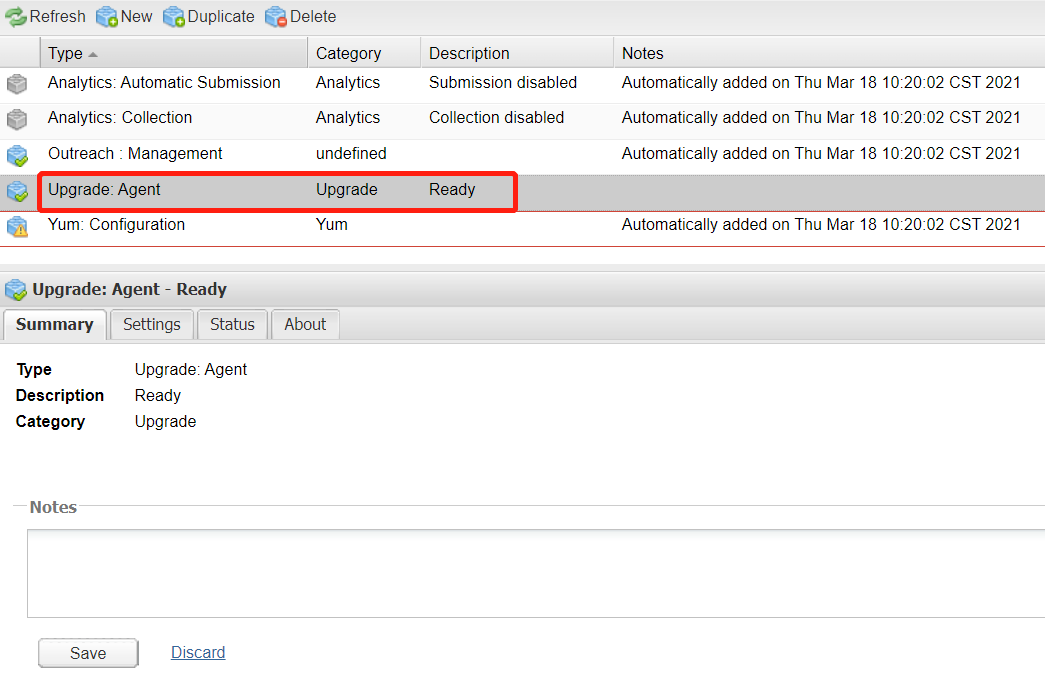Open the About tab
1045x686 pixels.
coord(305,324)
